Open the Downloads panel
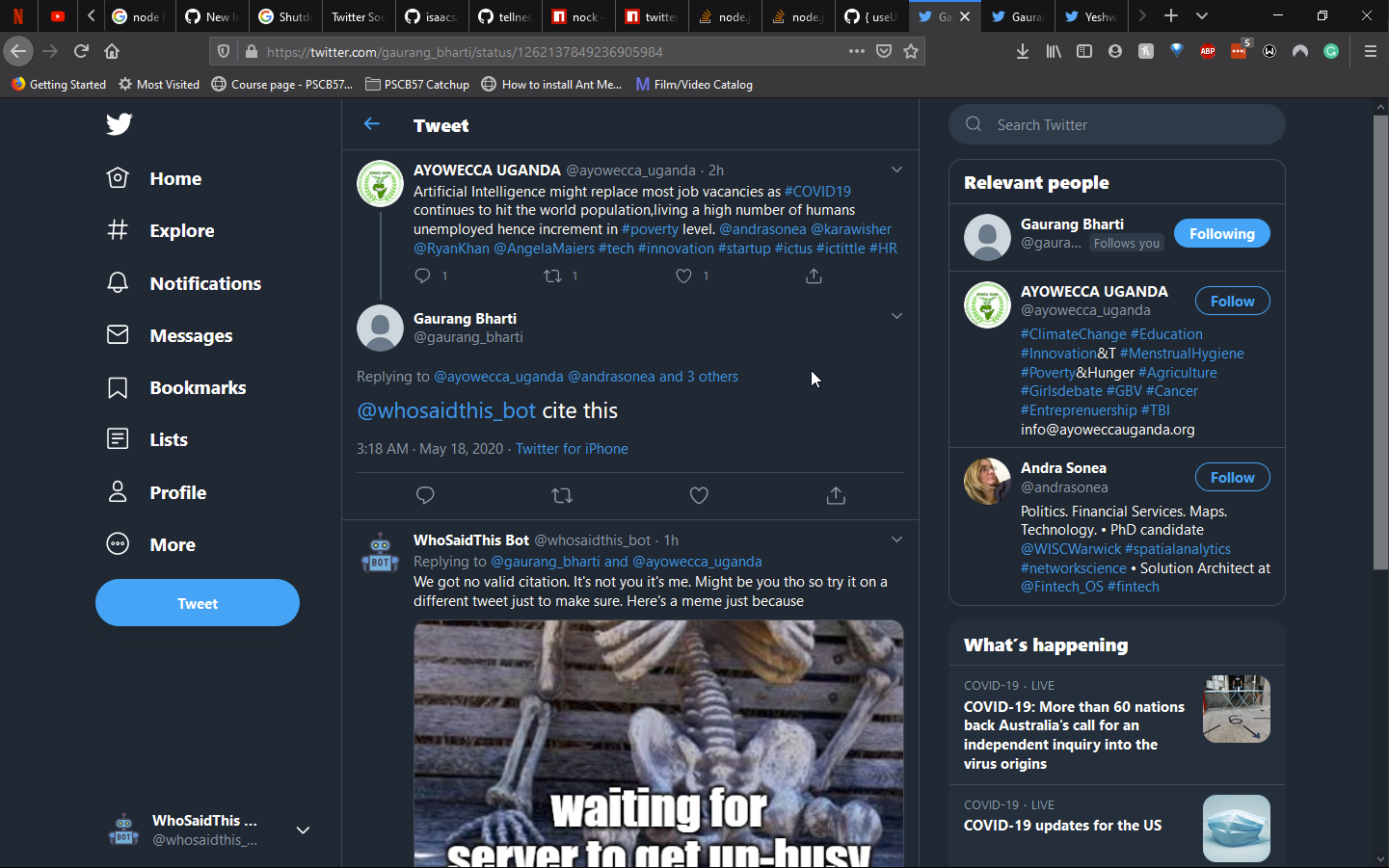This screenshot has height=868, width=1389. (x=1023, y=51)
